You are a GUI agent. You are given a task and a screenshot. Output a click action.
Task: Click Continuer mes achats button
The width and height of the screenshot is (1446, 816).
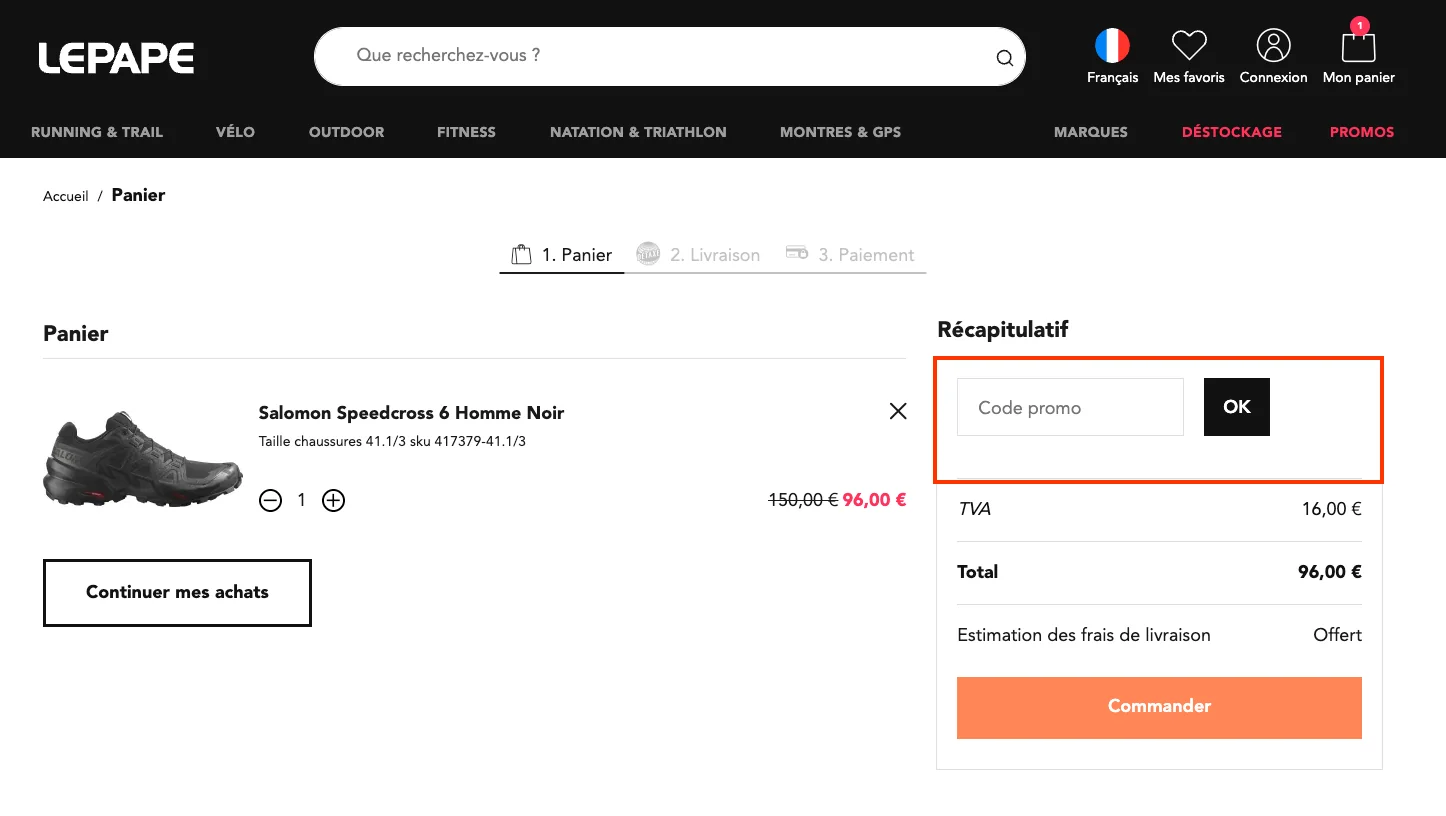[177, 592]
